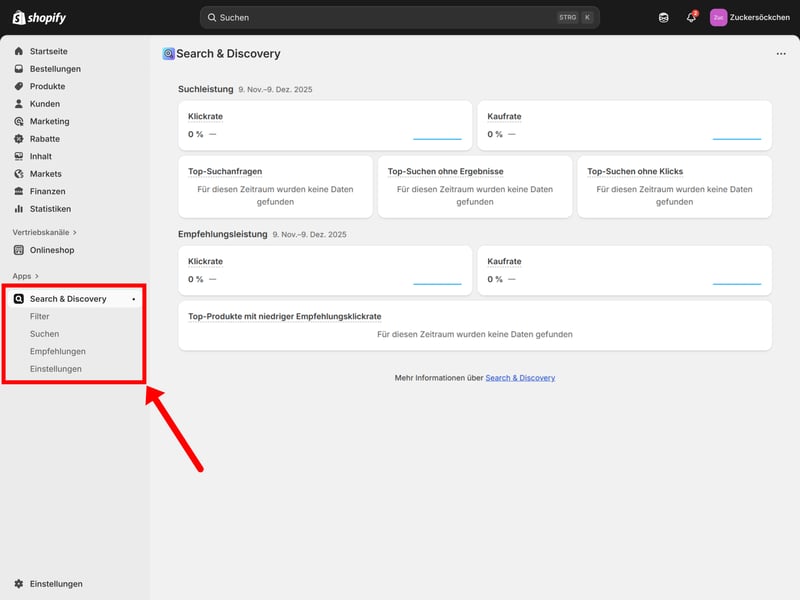The width and height of the screenshot is (800, 600).
Task: Open the three-dot page options menu
Action: point(781,54)
